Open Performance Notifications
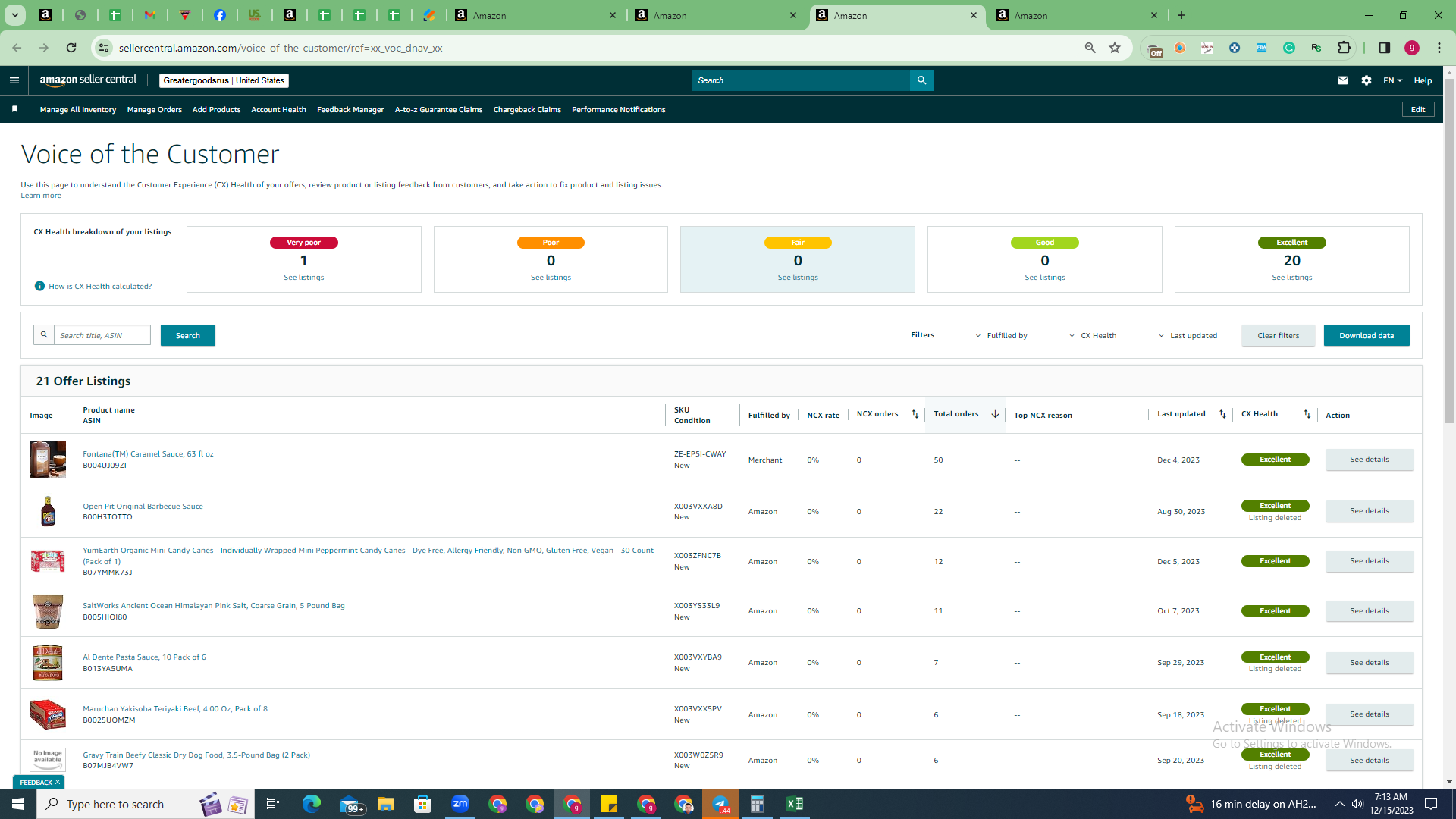This screenshot has height=819, width=1456. click(x=619, y=110)
